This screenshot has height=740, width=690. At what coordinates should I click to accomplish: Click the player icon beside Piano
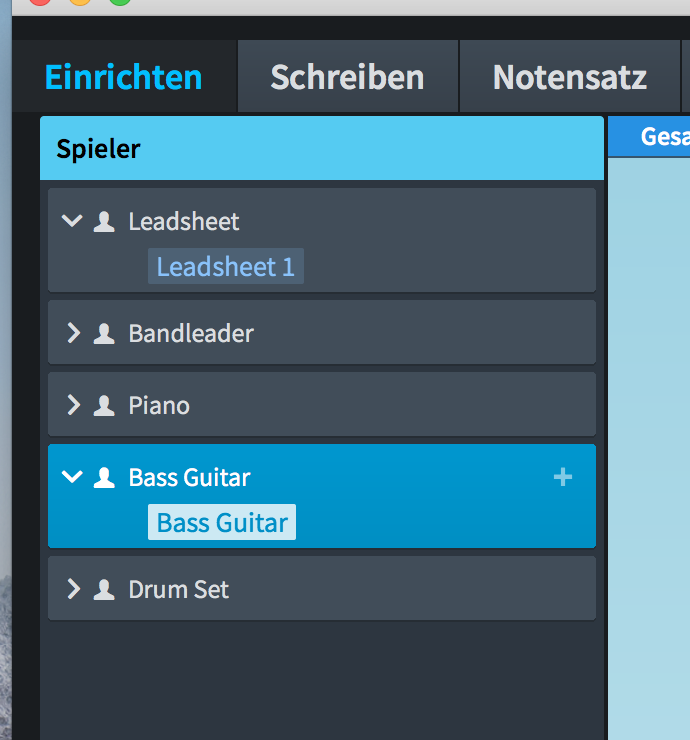click(104, 406)
